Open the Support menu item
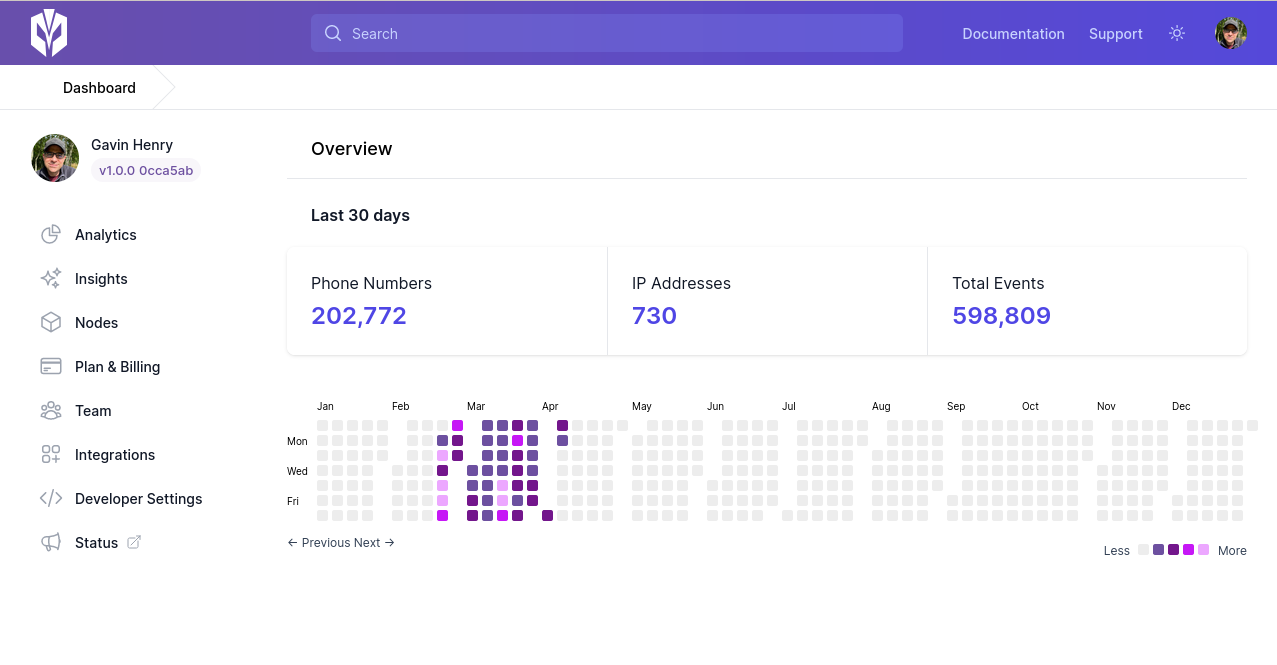This screenshot has width=1277, height=665. pyautogui.click(x=1115, y=33)
